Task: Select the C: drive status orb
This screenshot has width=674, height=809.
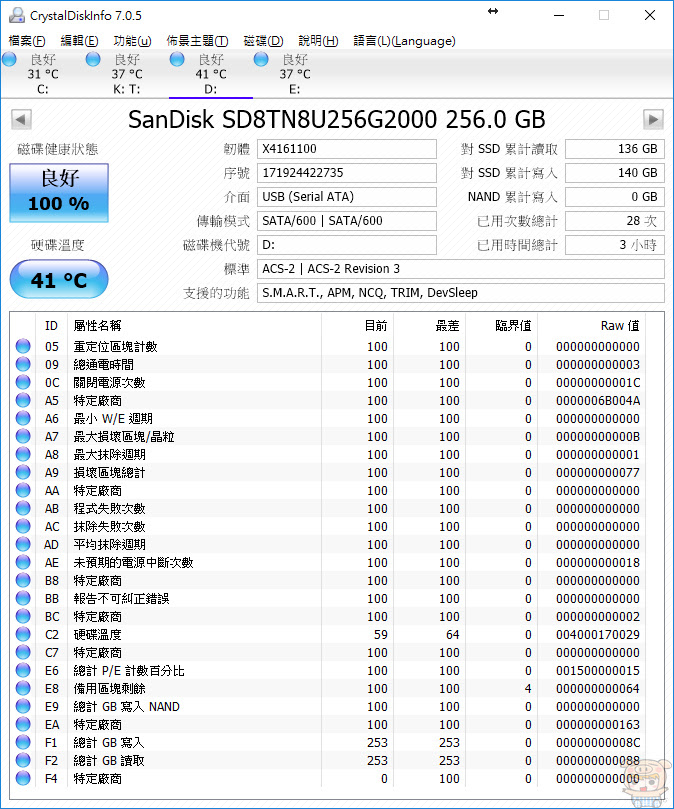Action: pos(9,59)
